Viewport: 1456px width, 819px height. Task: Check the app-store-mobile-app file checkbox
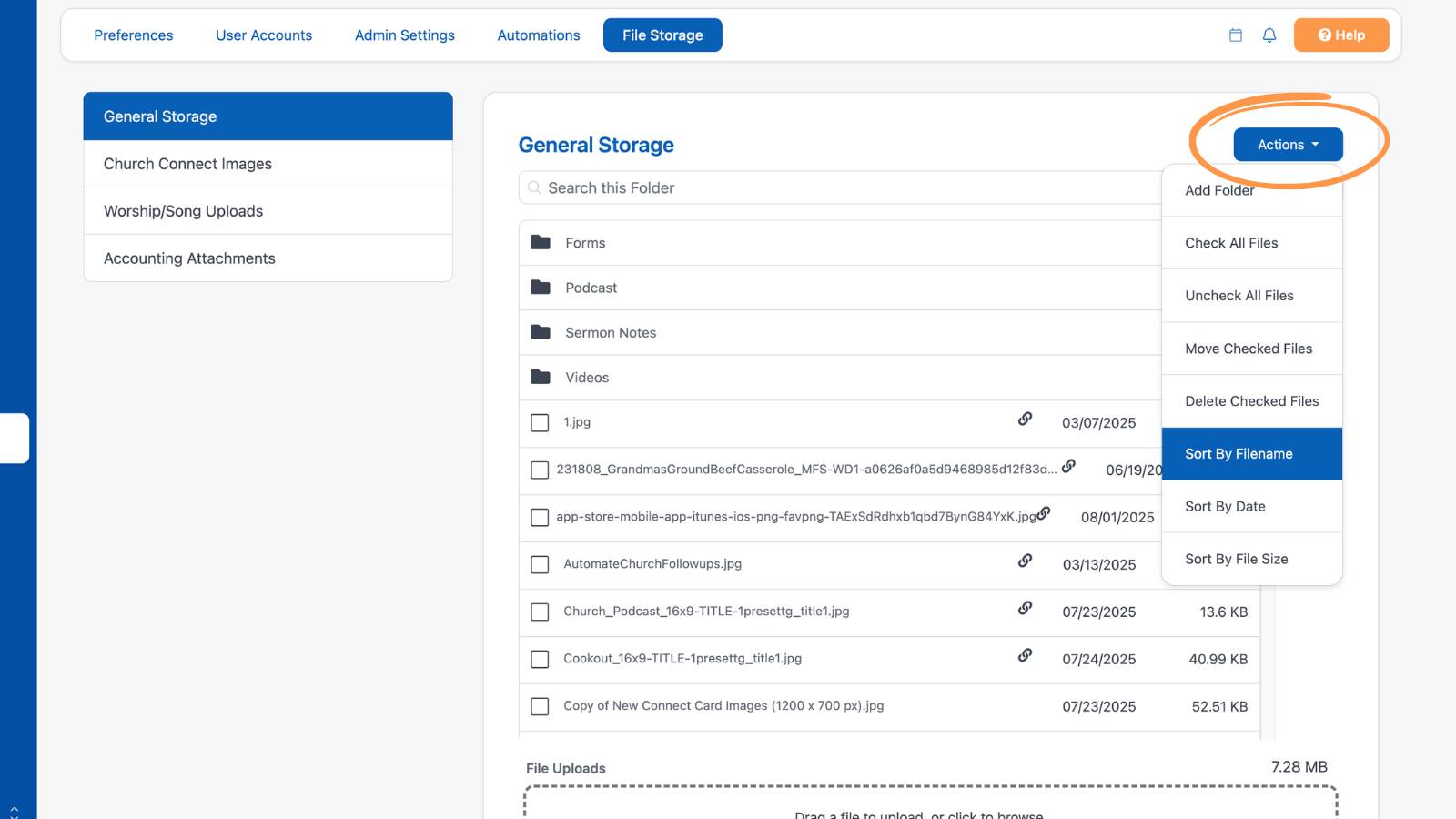[540, 518]
